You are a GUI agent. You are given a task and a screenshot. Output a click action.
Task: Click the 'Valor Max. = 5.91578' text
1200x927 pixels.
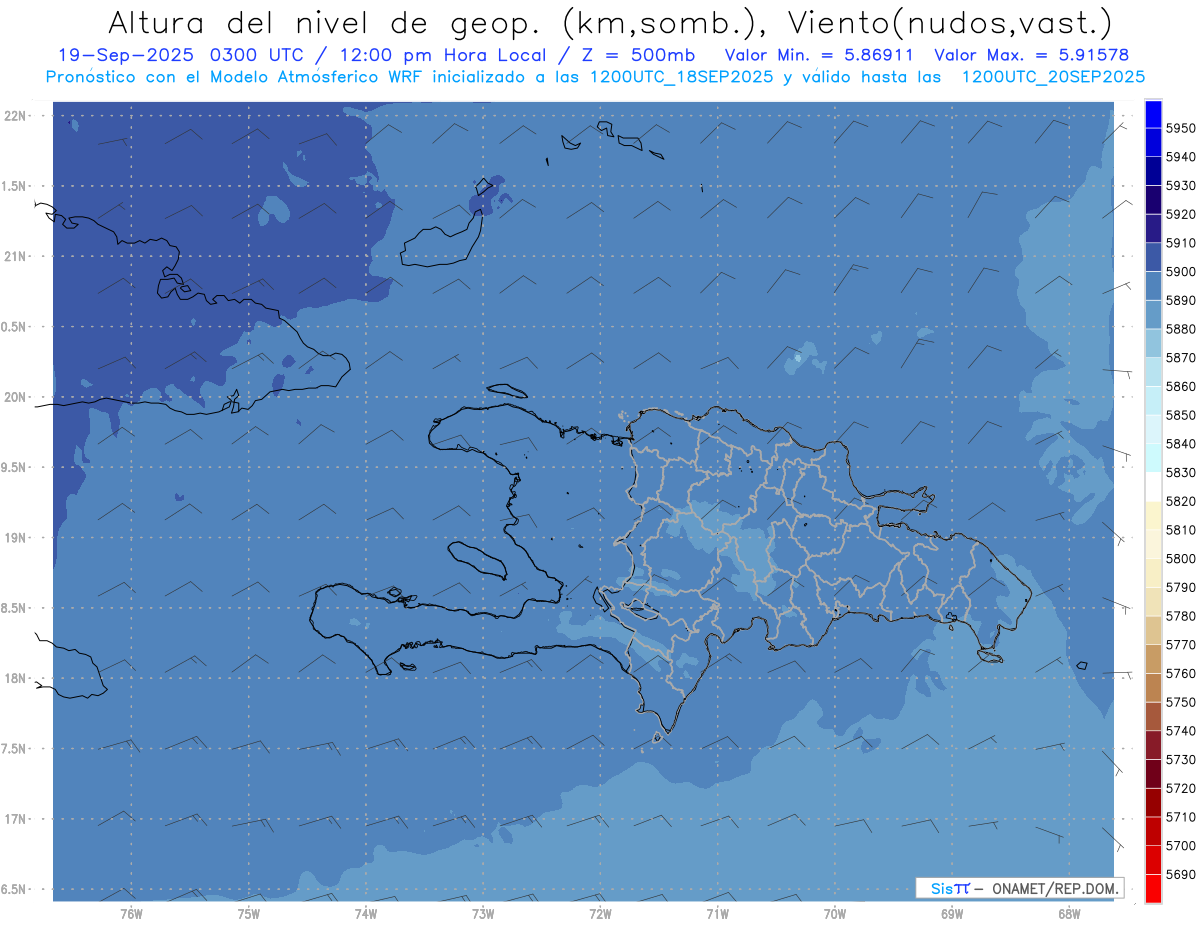click(x=1031, y=56)
